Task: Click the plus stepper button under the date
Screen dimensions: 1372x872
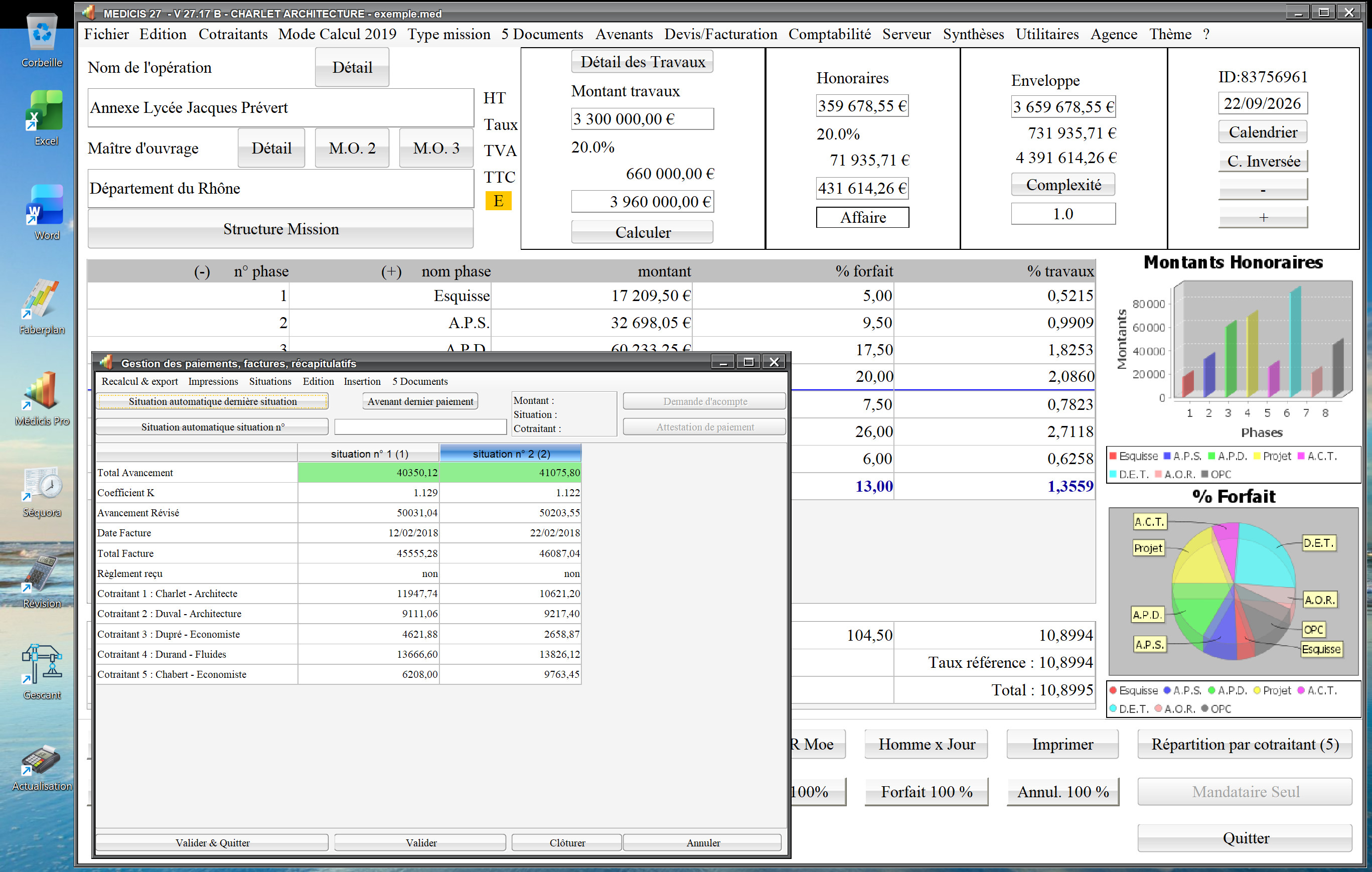Action: pos(1263,217)
